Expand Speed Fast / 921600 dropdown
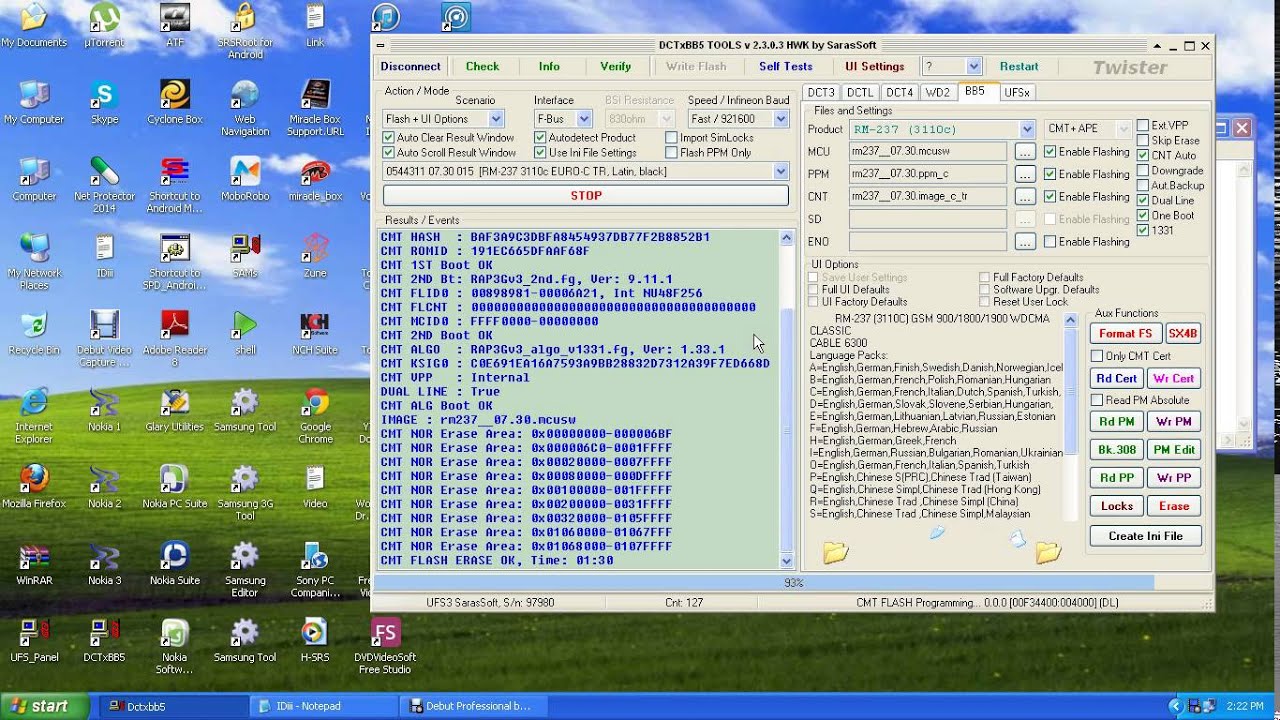 (780, 119)
